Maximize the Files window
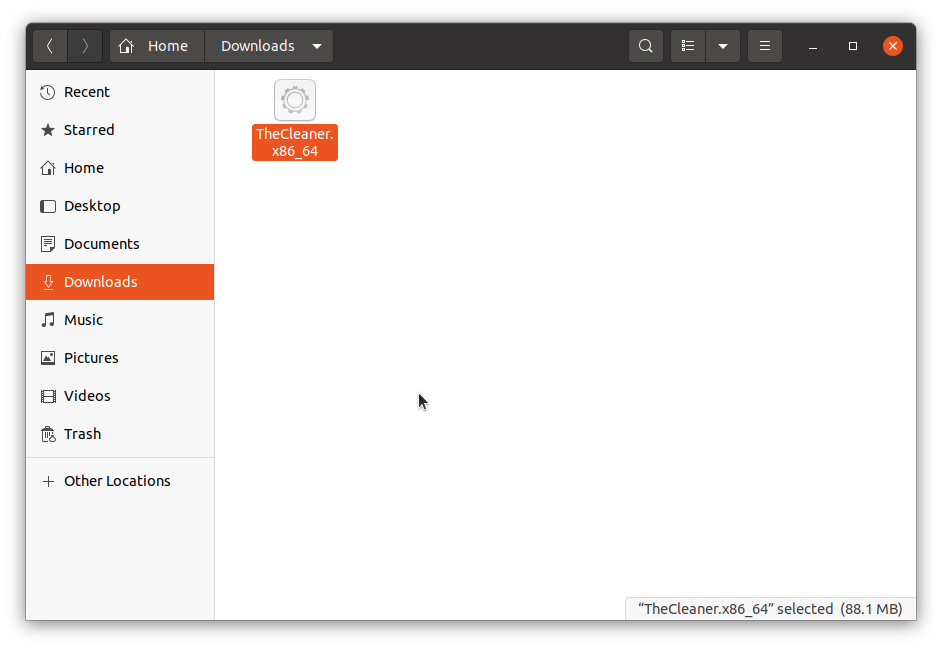This screenshot has height=649, width=942. point(852,46)
